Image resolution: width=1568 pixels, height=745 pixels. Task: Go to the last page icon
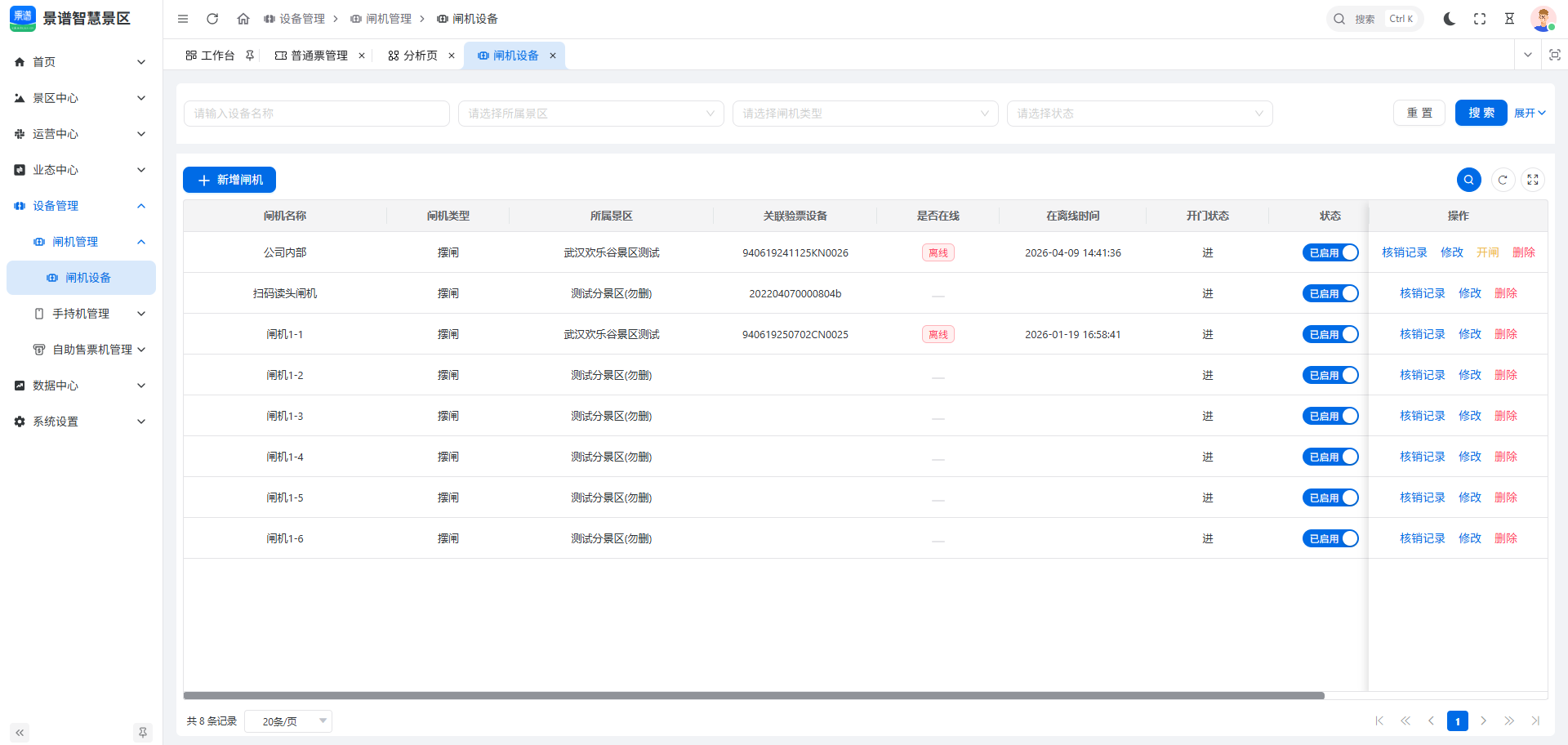[1535, 720]
